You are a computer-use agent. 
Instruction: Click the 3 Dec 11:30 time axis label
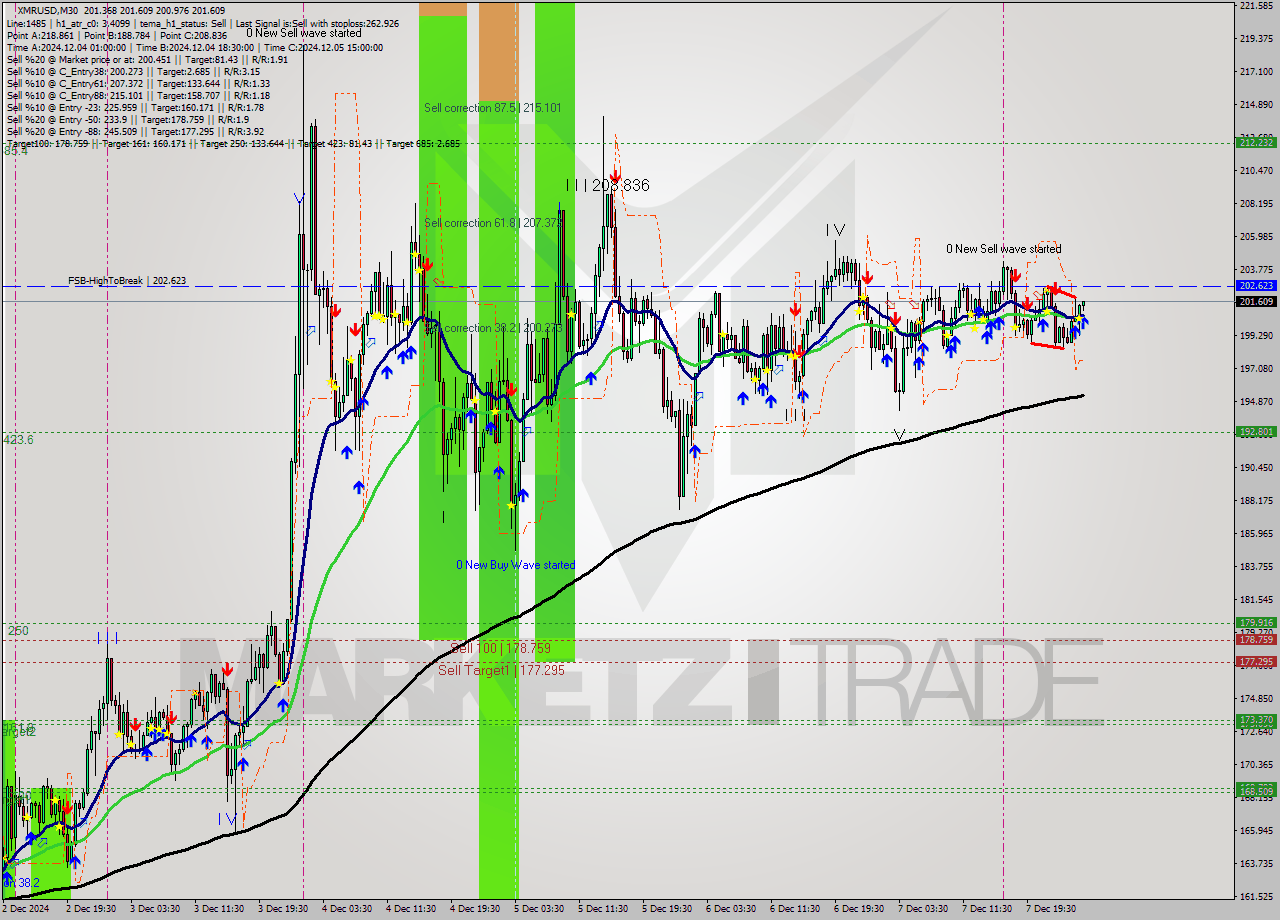click(219, 909)
